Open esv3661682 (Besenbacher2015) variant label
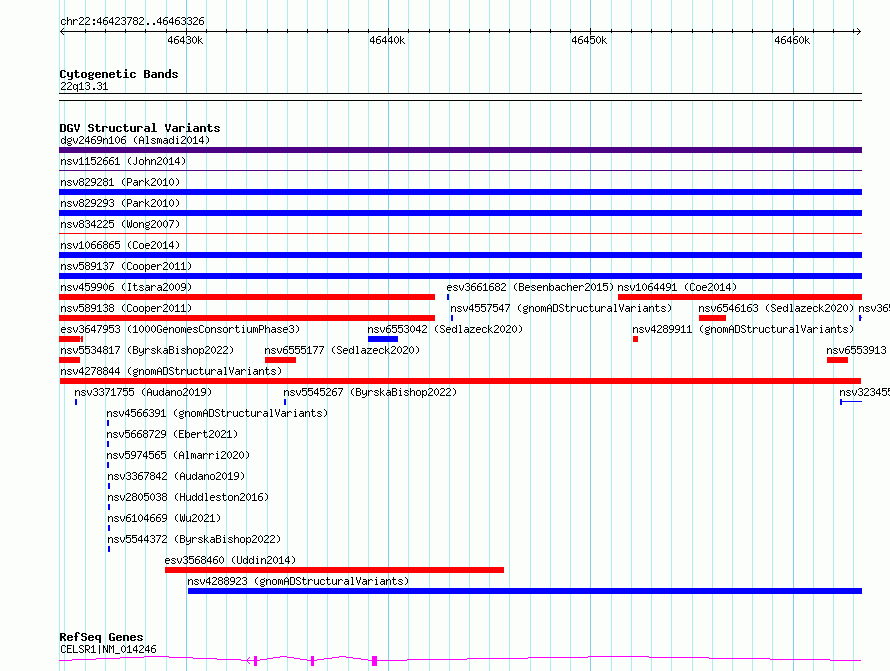Image resolution: width=890 pixels, height=671 pixels. pyautogui.click(x=530, y=287)
